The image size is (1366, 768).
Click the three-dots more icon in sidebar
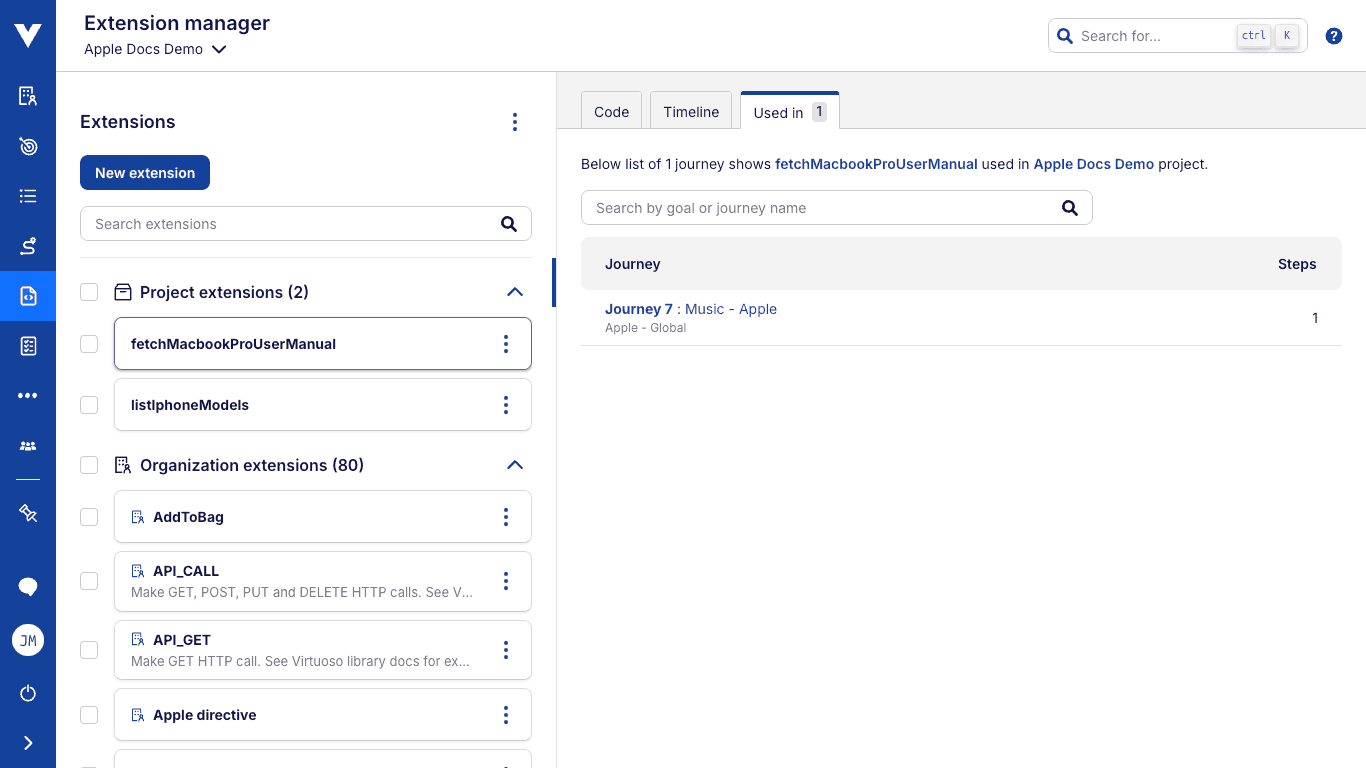(x=28, y=396)
